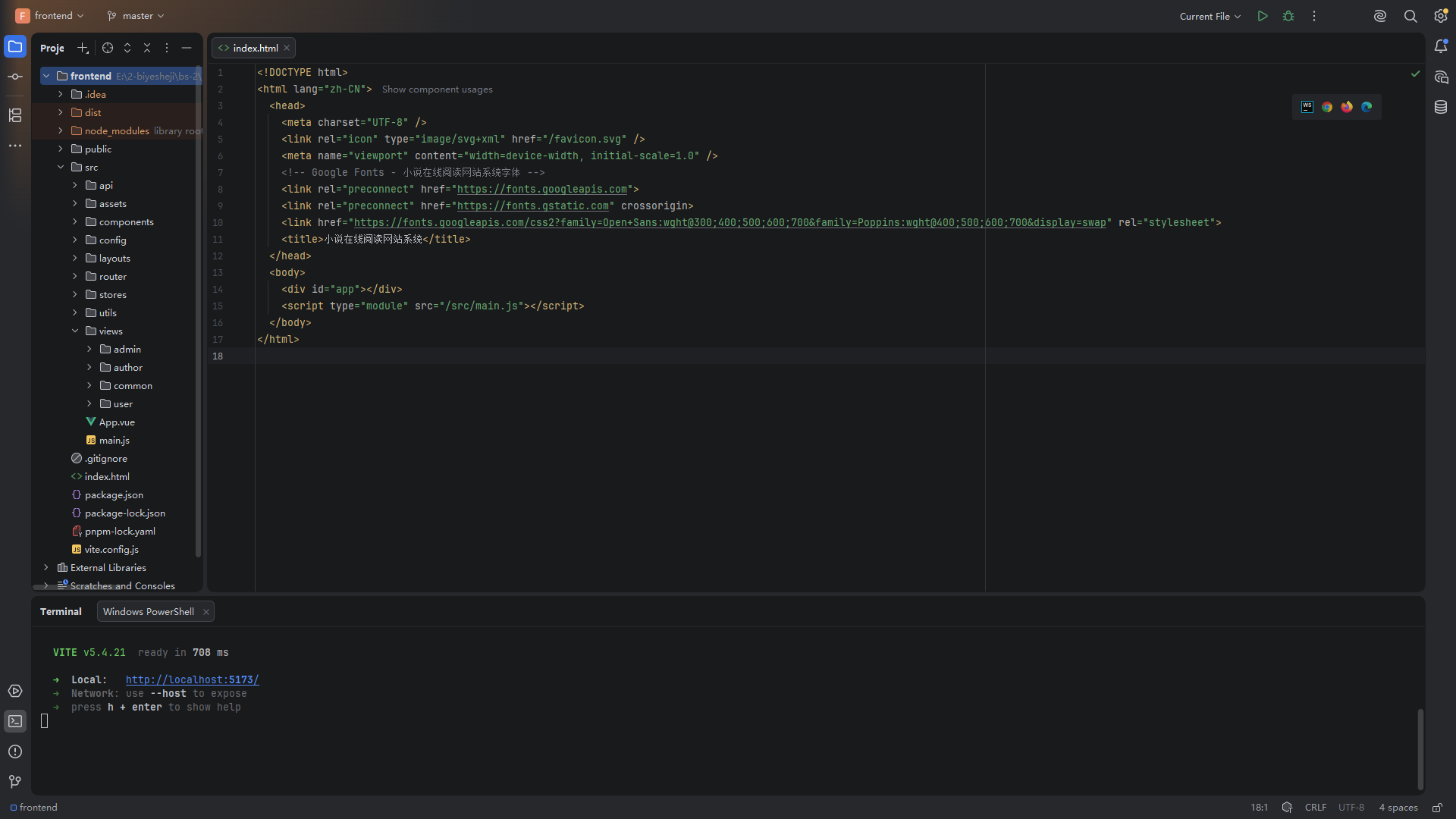Follow the fonts.gstatic.com link
Image resolution: width=1456 pixels, height=819 pixels.
click(x=533, y=206)
